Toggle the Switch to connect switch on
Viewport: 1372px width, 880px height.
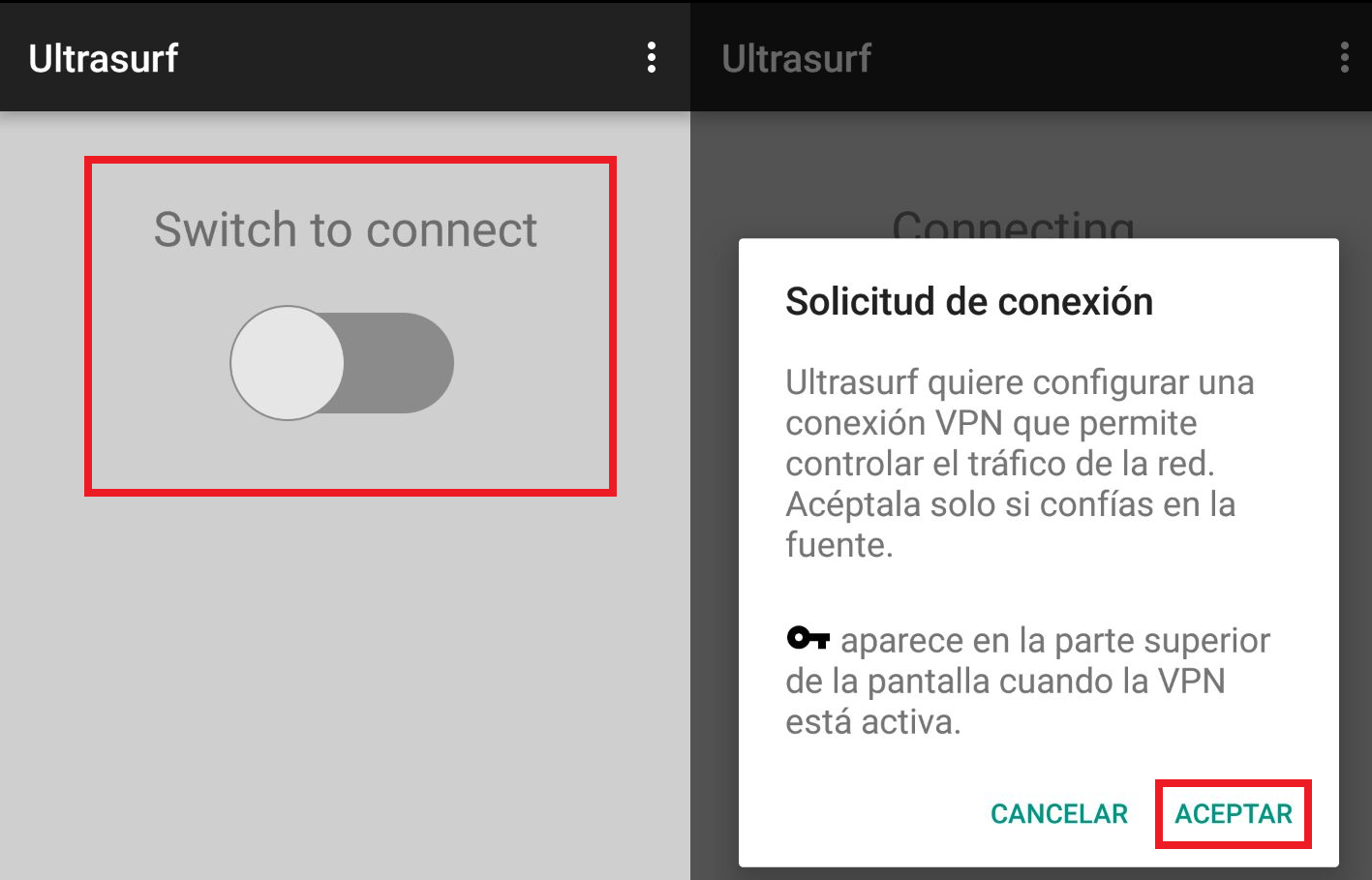(x=342, y=363)
